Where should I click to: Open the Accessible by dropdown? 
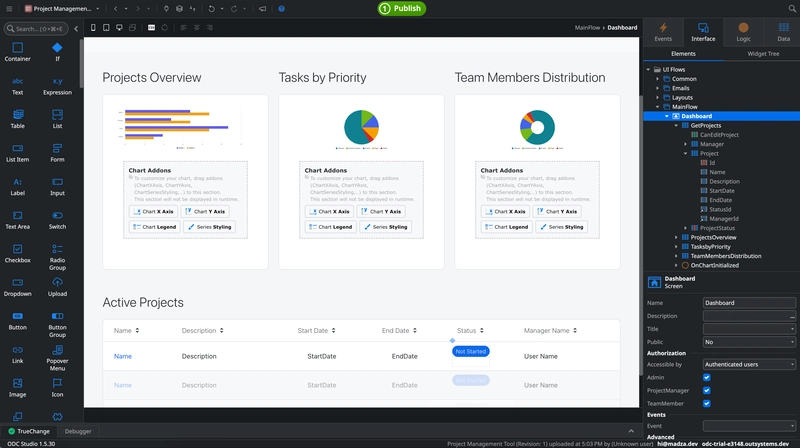click(x=749, y=364)
